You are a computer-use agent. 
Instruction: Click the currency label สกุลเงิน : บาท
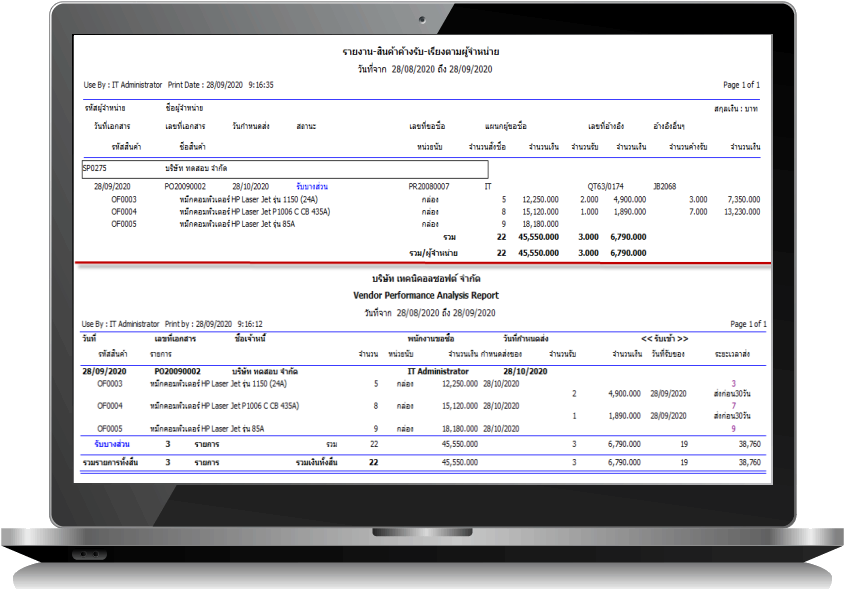tap(735, 109)
